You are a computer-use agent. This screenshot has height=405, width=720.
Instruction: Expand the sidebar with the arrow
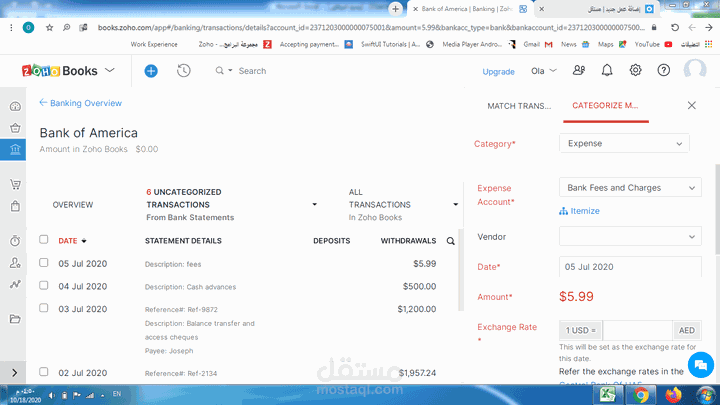click(x=14, y=373)
